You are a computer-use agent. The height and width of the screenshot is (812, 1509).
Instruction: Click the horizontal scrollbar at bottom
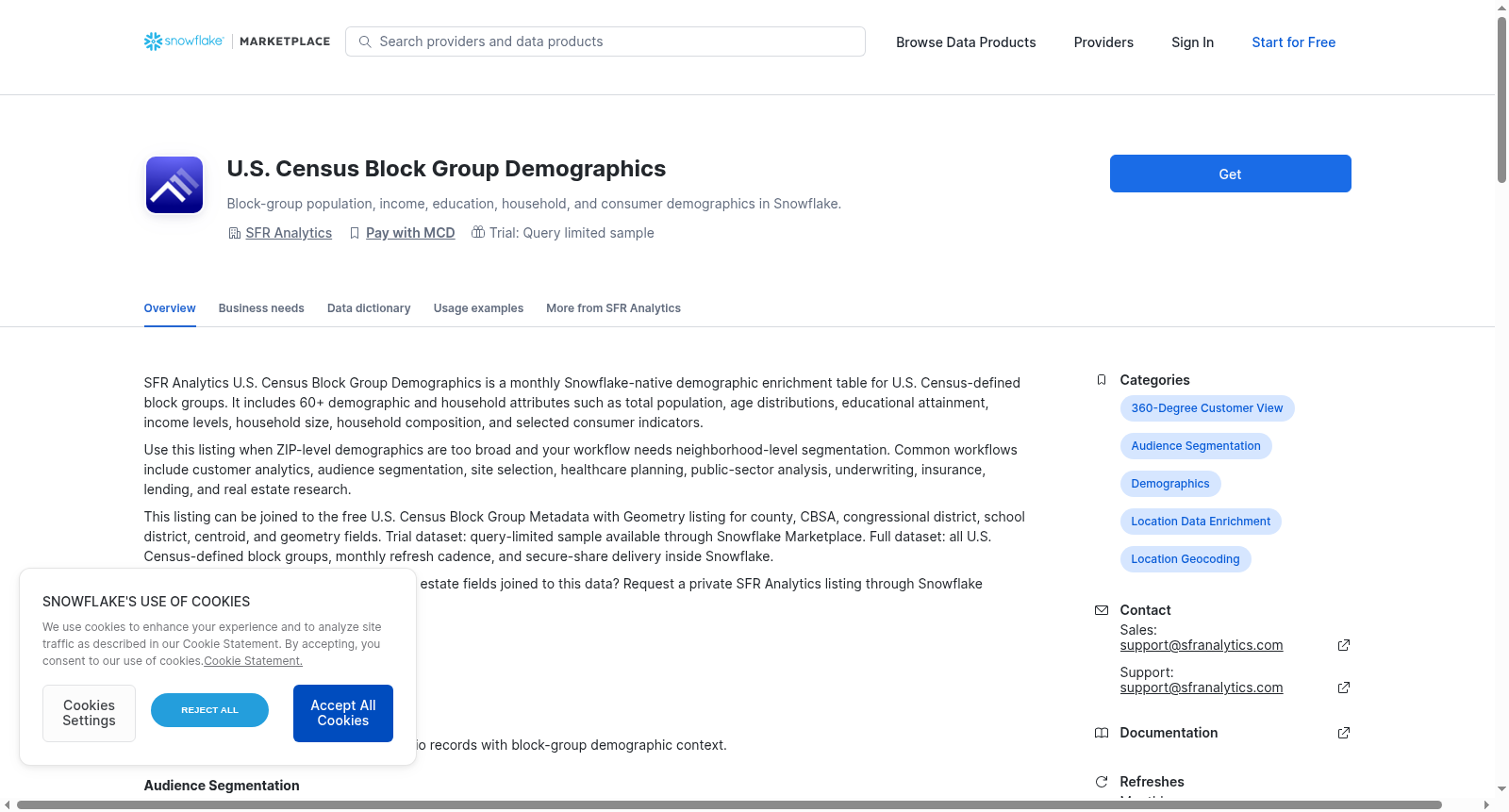click(x=729, y=804)
